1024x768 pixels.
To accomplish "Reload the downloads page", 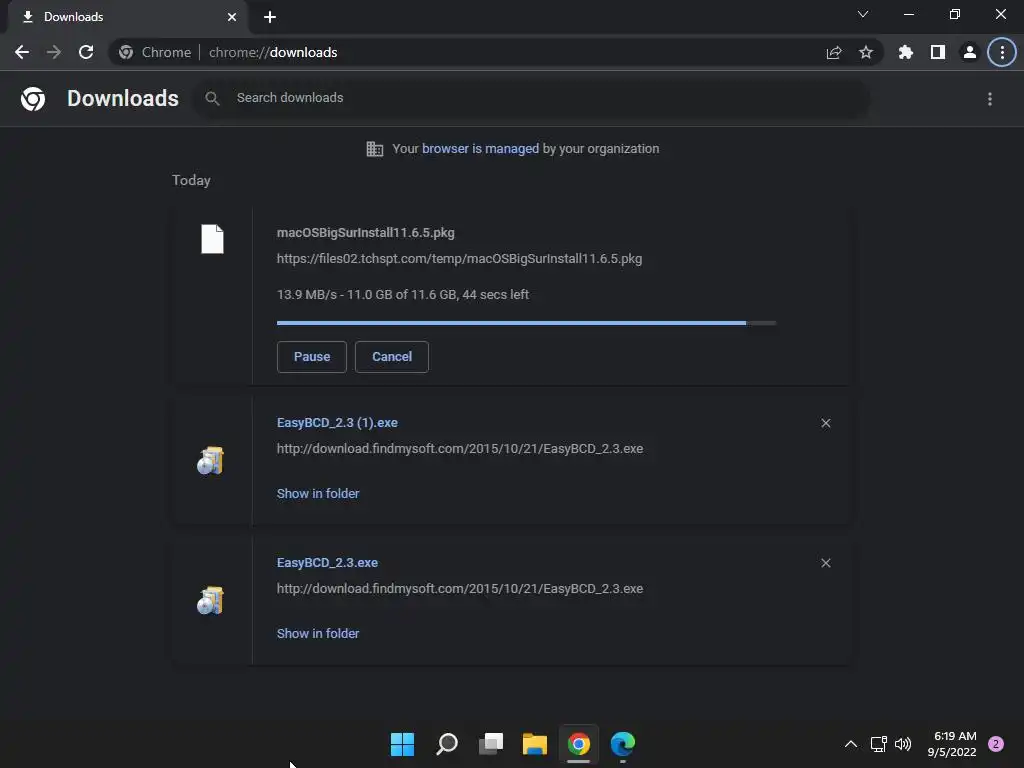I will pos(86,52).
